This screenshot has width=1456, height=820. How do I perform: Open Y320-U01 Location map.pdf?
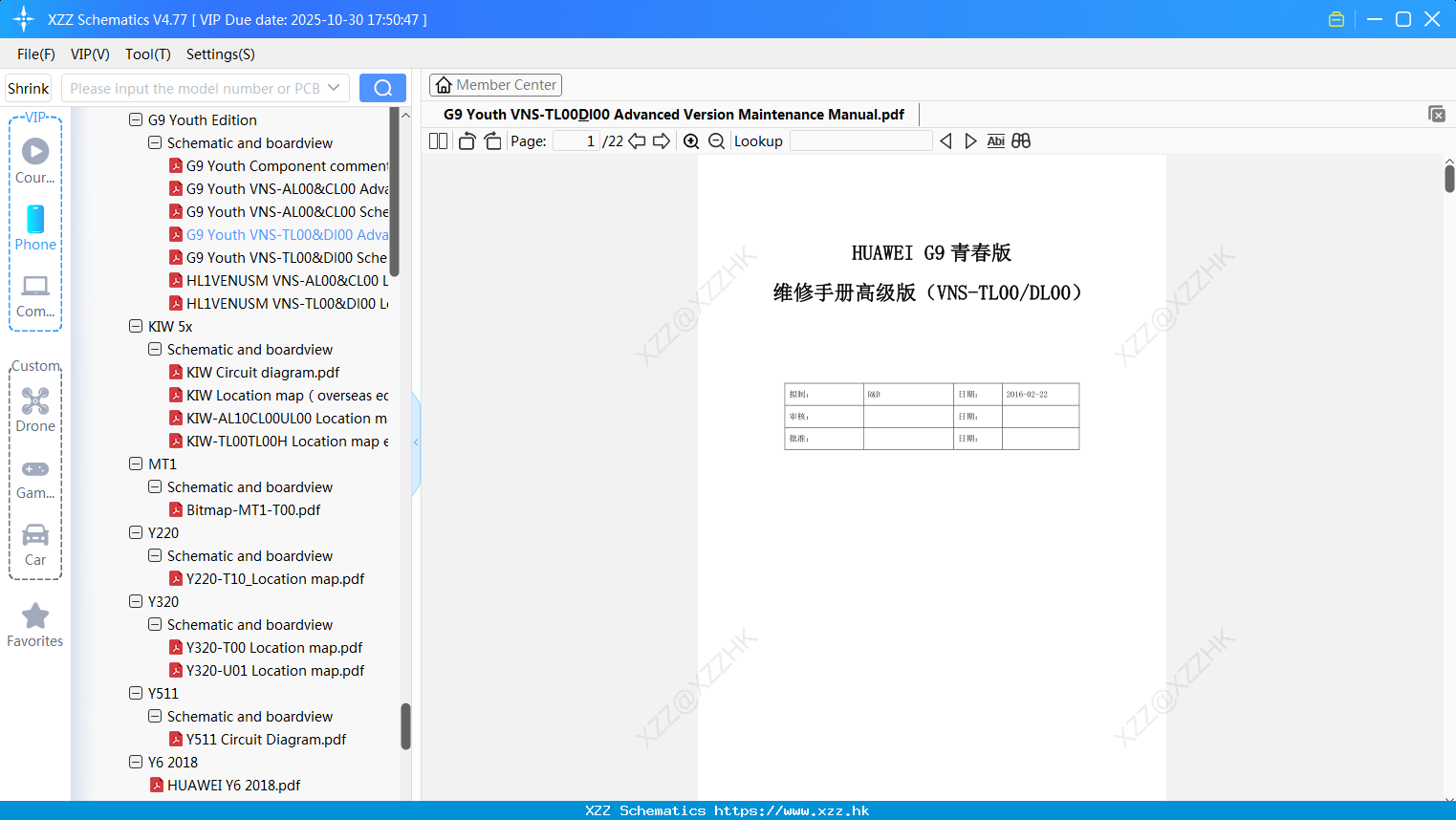pos(267,670)
